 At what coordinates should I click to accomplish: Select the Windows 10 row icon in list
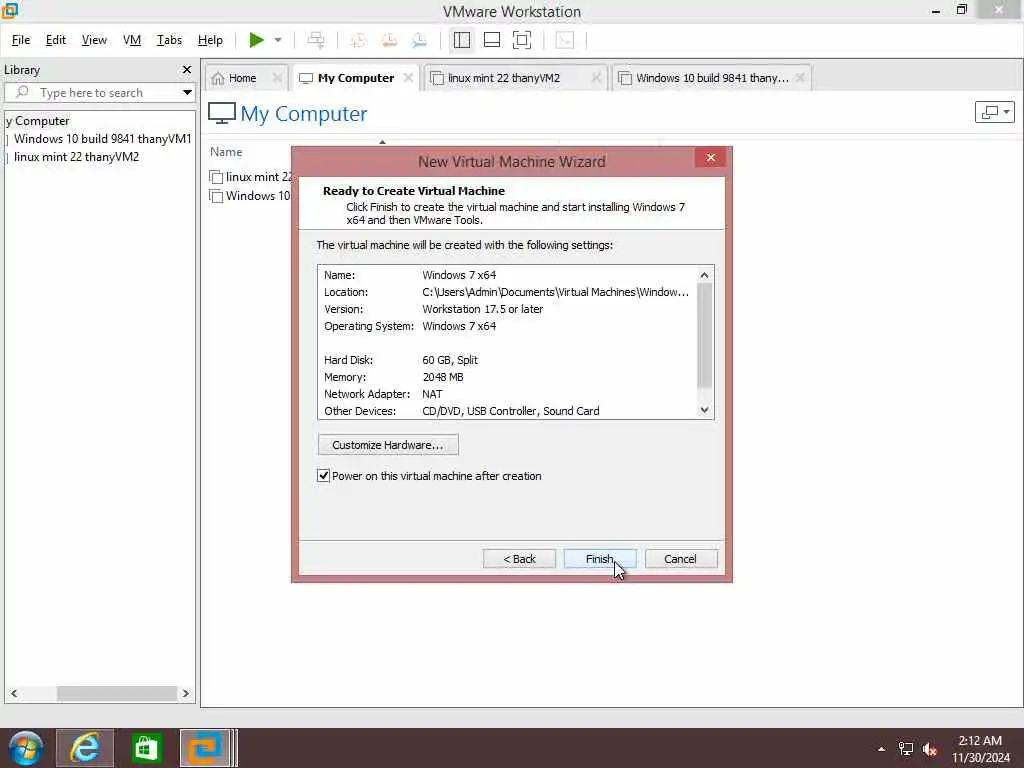(x=216, y=196)
